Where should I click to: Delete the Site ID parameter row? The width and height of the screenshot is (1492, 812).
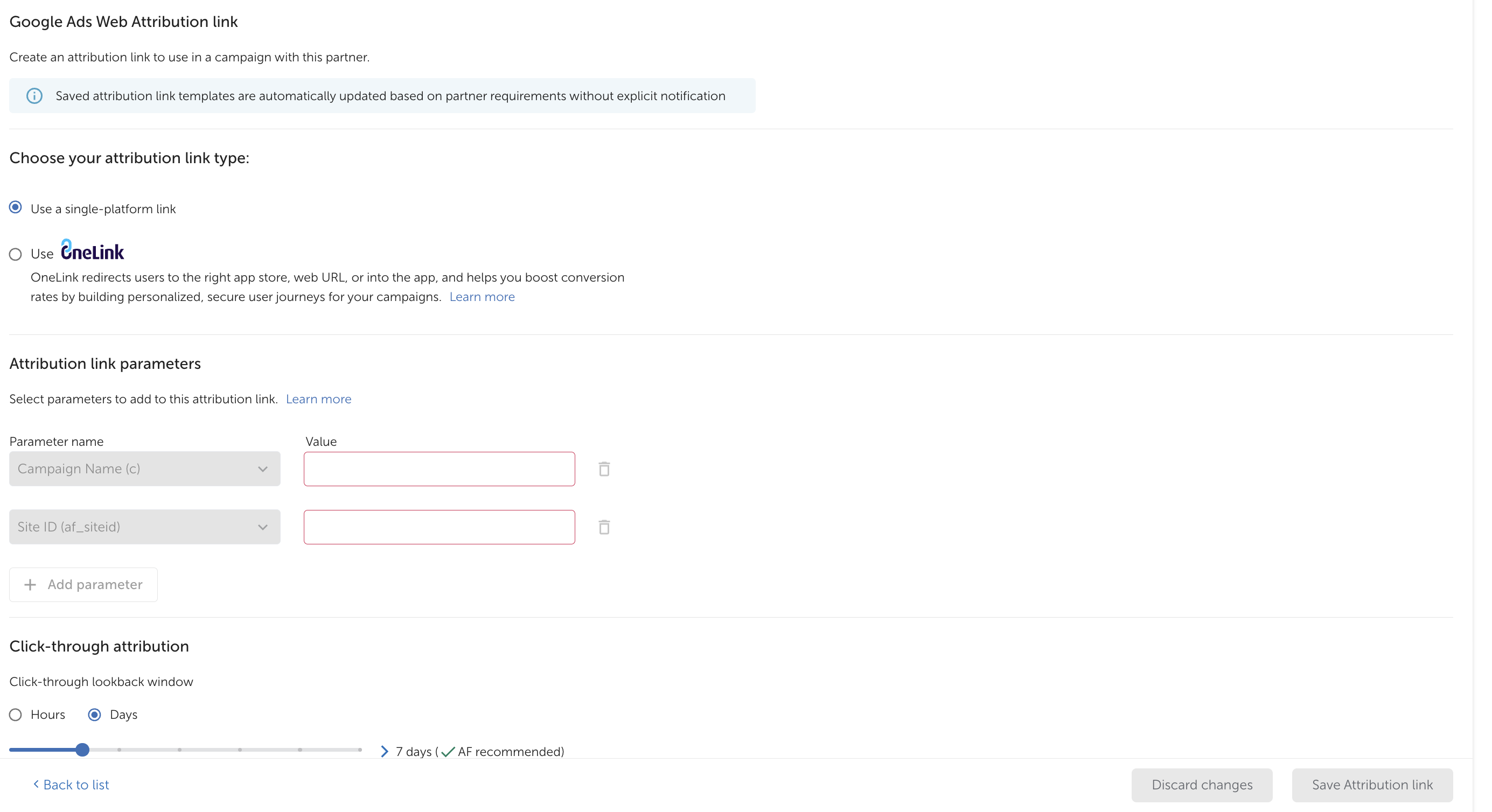click(604, 527)
